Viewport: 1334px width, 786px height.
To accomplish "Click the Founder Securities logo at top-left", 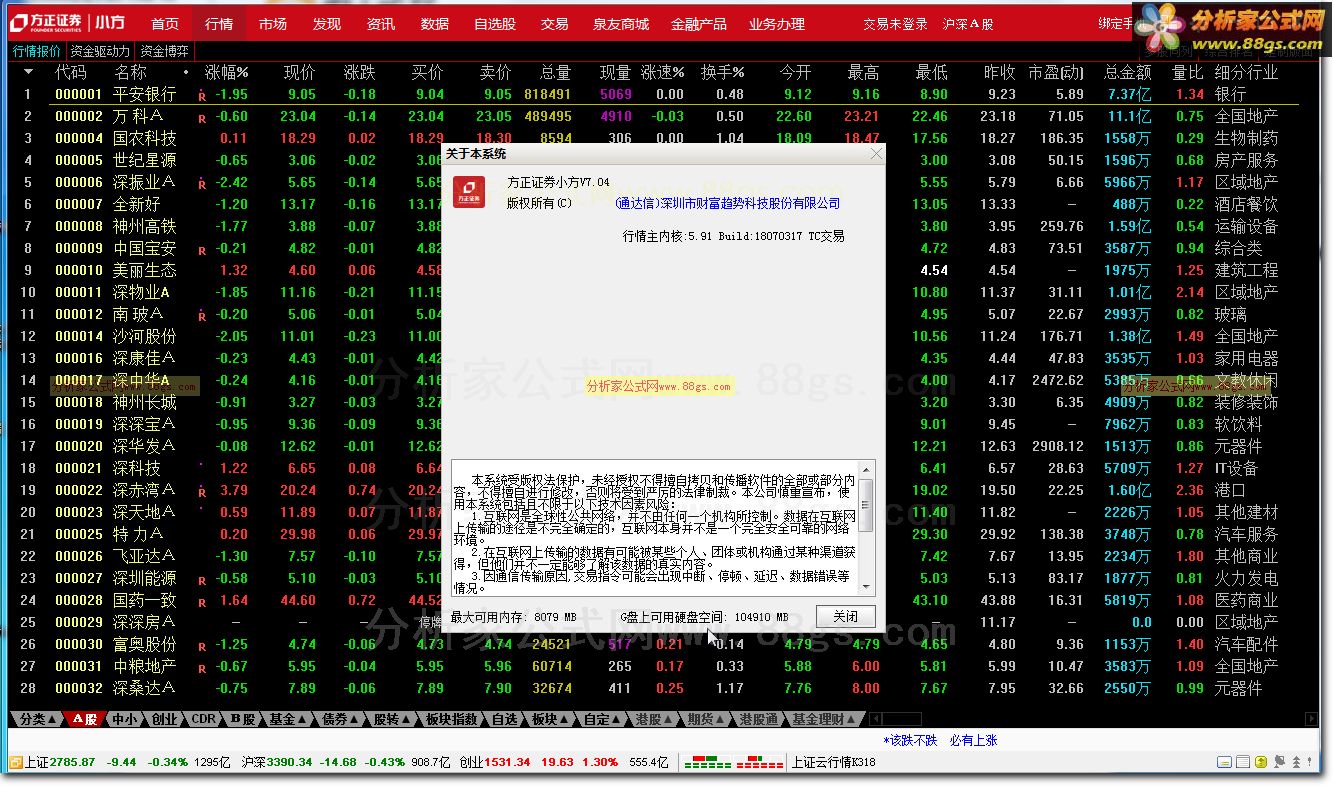I will (x=68, y=23).
